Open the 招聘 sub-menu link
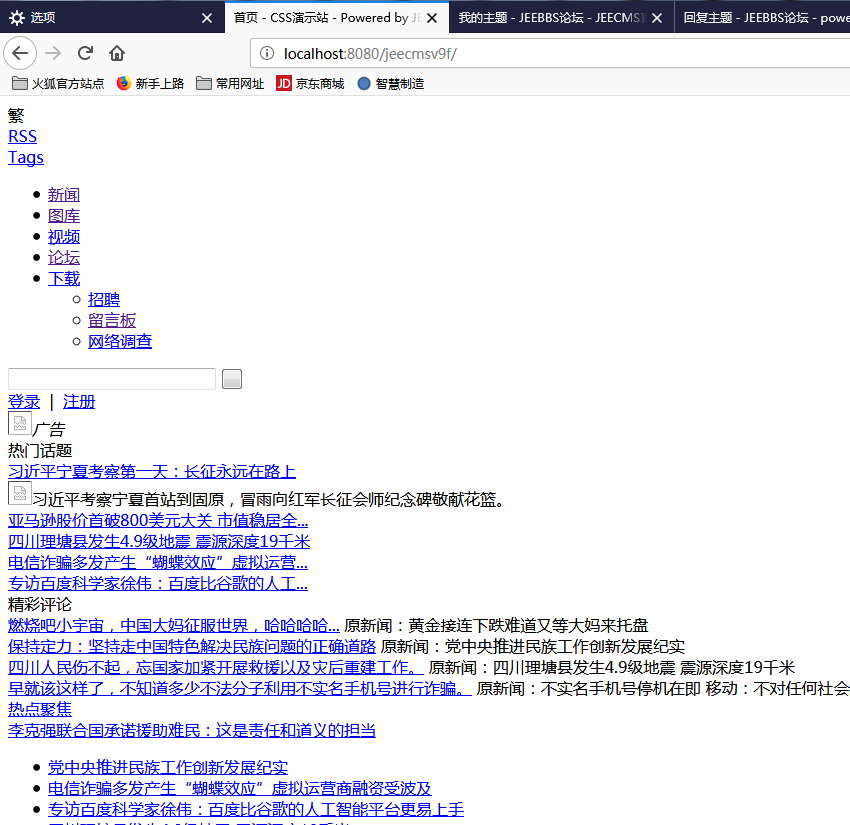850x825 pixels. click(x=104, y=299)
